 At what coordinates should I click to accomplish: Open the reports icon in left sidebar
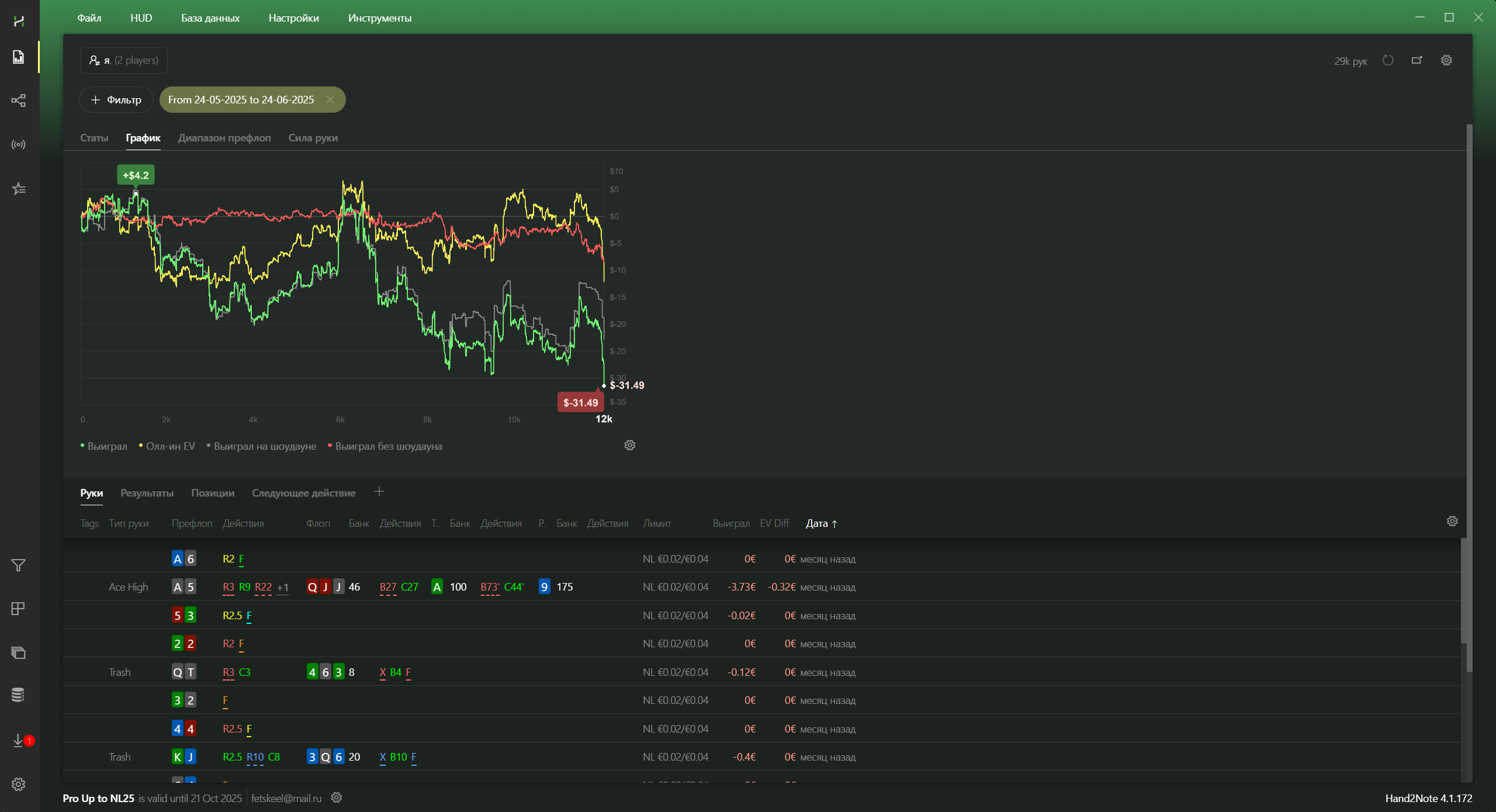[x=19, y=57]
